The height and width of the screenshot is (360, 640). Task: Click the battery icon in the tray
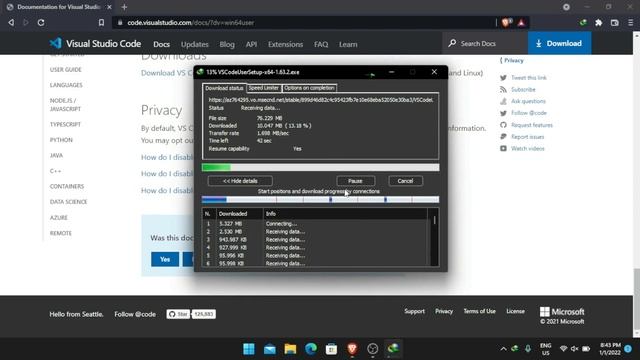pyautogui.click(x=586, y=349)
